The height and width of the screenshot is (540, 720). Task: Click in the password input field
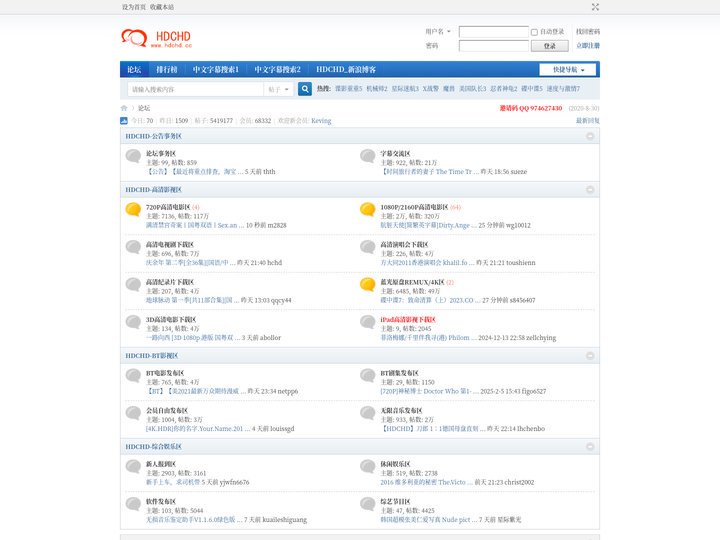pos(494,46)
